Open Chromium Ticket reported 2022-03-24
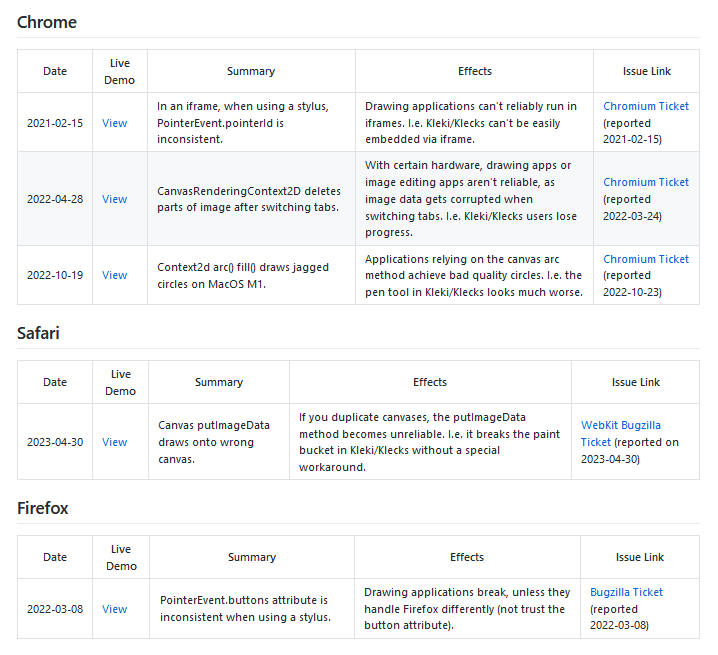Image resolution: width=718 pixels, height=655 pixels. [x=646, y=182]
